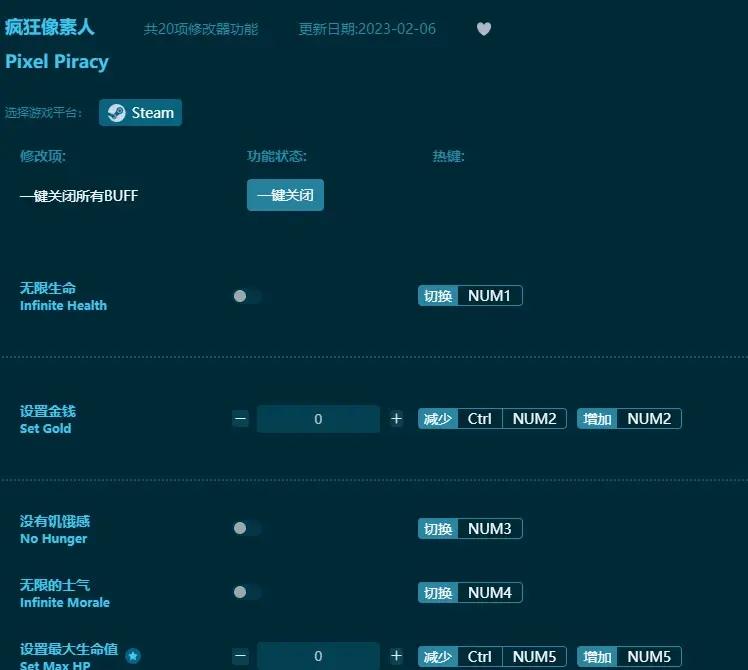This screenshot has height=670, width=748.
Task: Click the Set Max HP value field
Action: click(318, 656)
